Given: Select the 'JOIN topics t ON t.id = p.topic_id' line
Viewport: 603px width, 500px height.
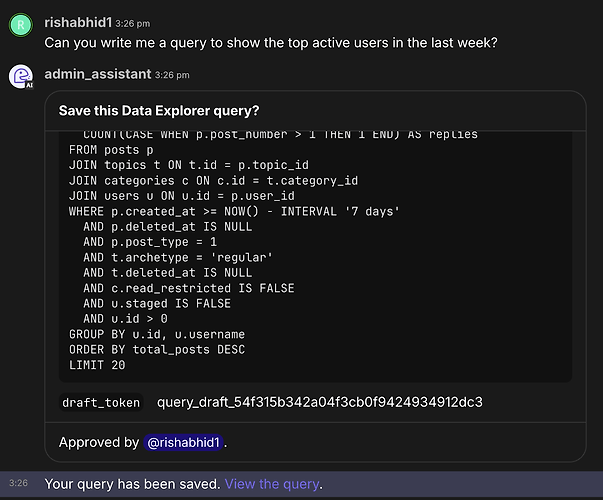Looking at the screenshot, I should (x=189, y=165).
